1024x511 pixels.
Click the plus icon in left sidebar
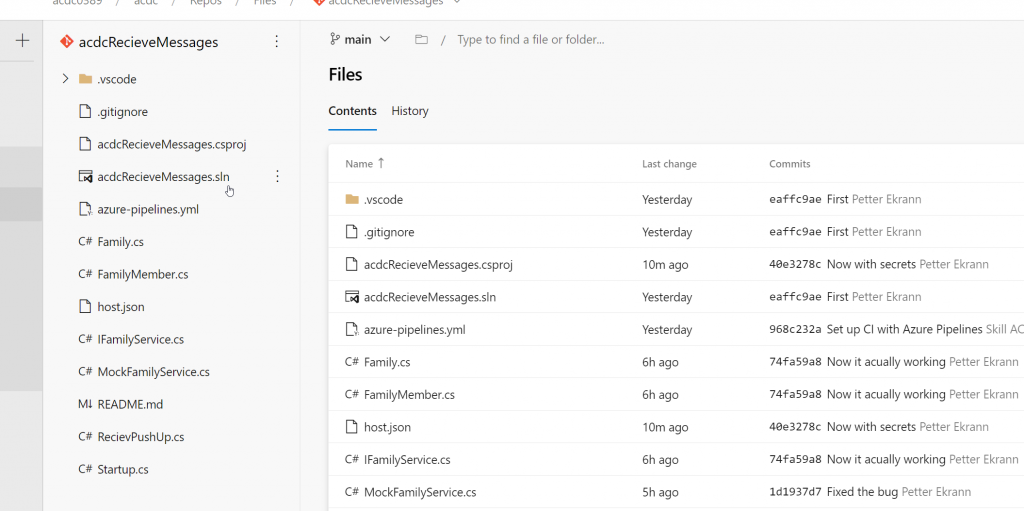pos(22,41)
